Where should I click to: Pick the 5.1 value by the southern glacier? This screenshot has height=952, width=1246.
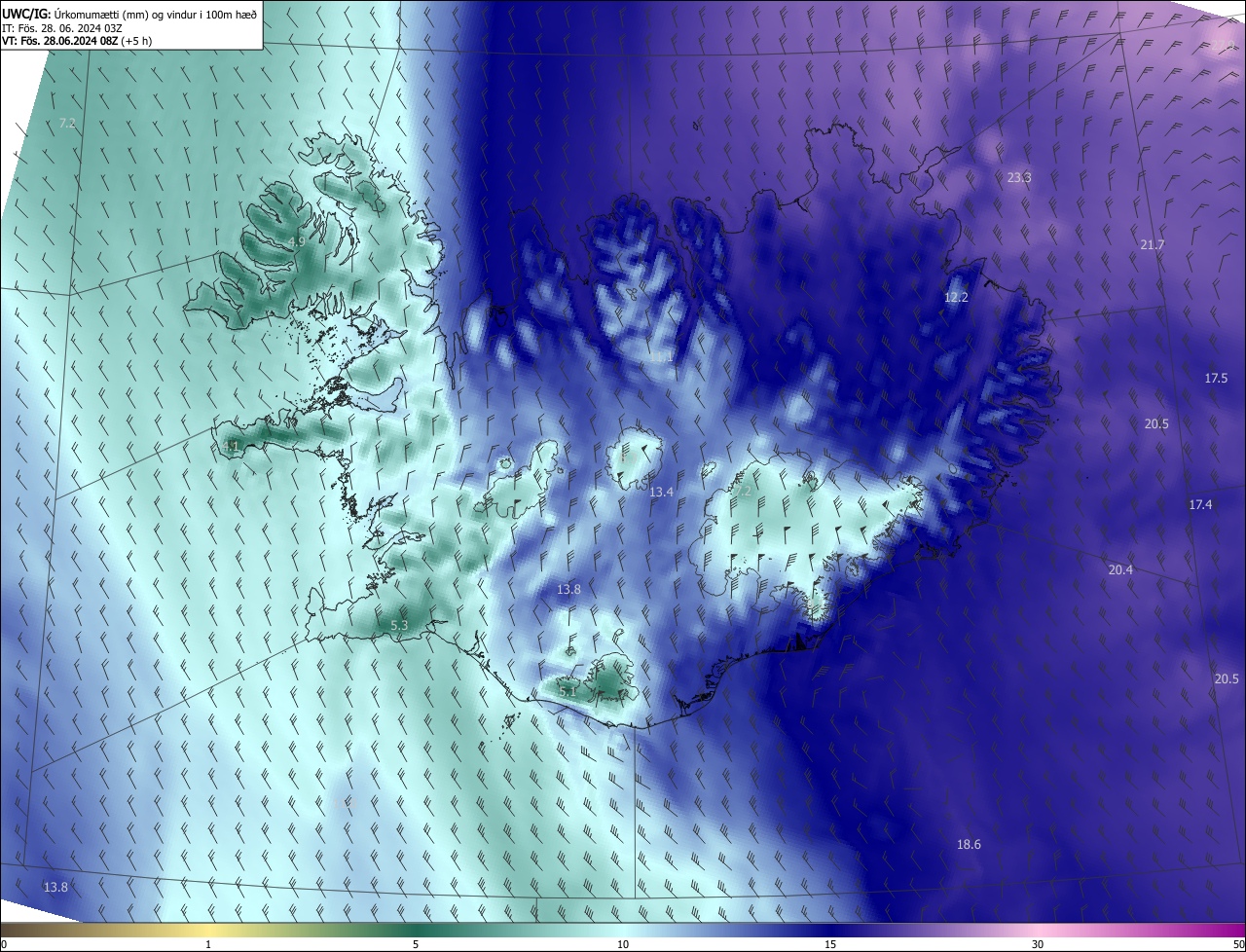tap(568, 691)
